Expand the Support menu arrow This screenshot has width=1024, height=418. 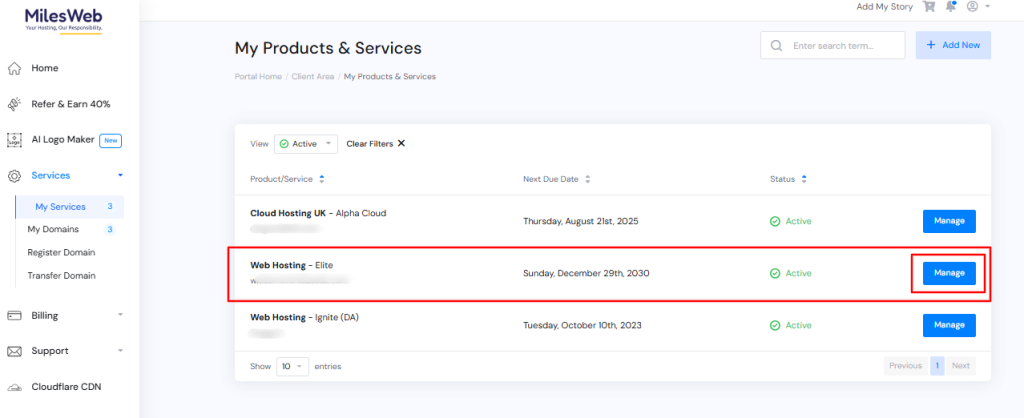click(120, 351)
